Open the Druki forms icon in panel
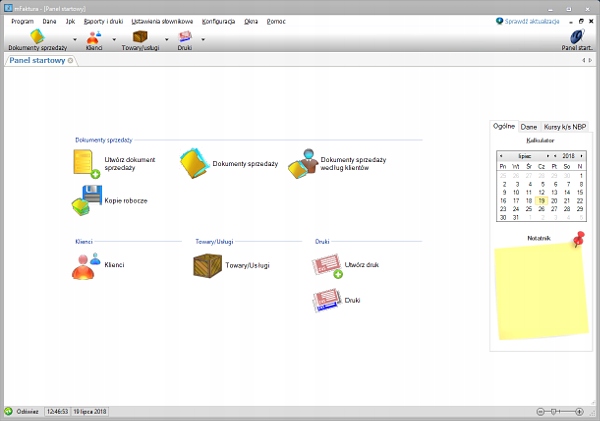 pyautogui.click(x=327, y=300)
